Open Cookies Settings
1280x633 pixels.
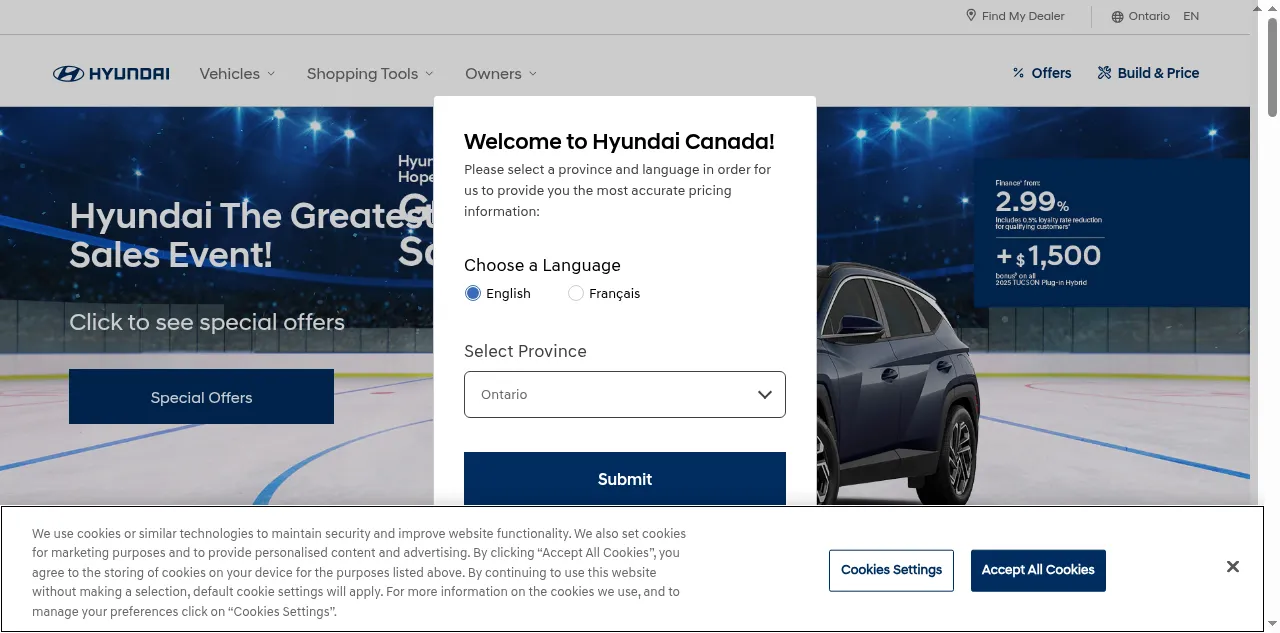point(891,570)
